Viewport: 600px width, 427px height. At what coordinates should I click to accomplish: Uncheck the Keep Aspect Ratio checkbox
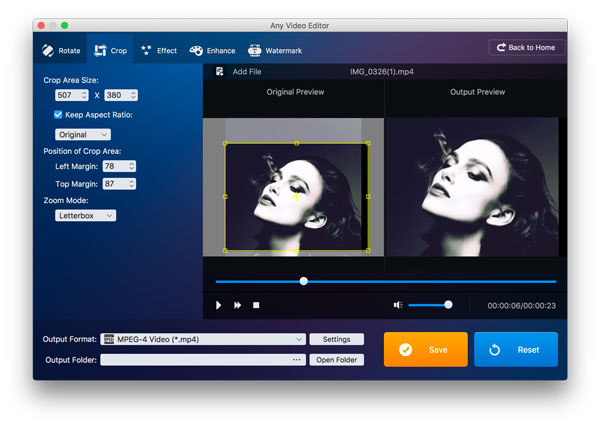click(x=58, y=115)
